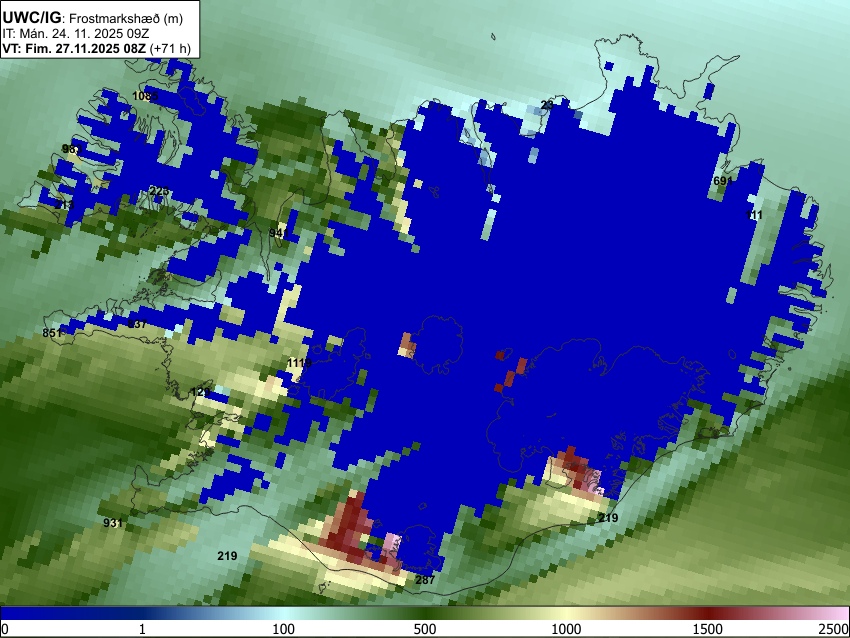The image size is (850, 638).
Task: Click the 2500 label on the scale
Action: coord(834,629)
